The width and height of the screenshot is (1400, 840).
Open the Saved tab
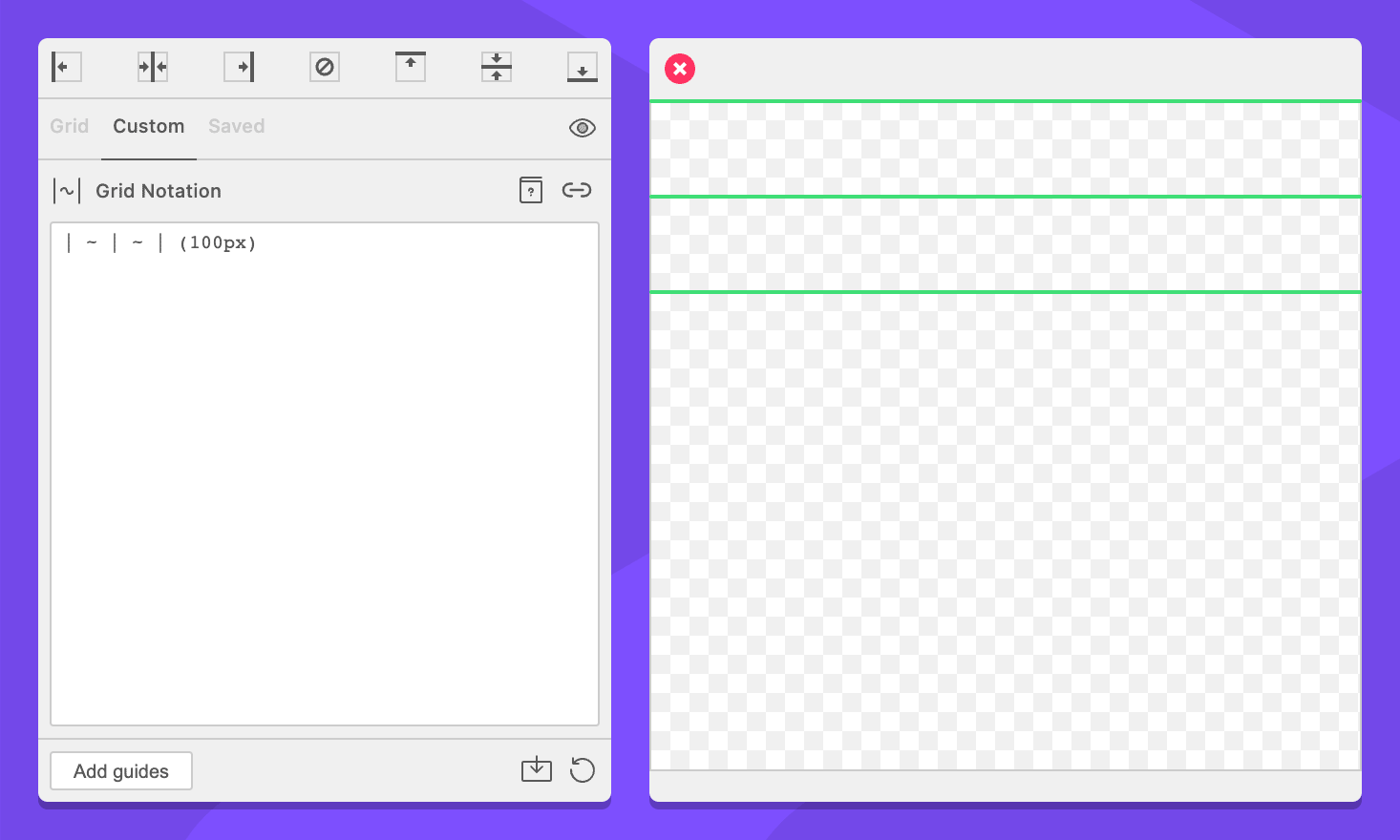point(237,126)
